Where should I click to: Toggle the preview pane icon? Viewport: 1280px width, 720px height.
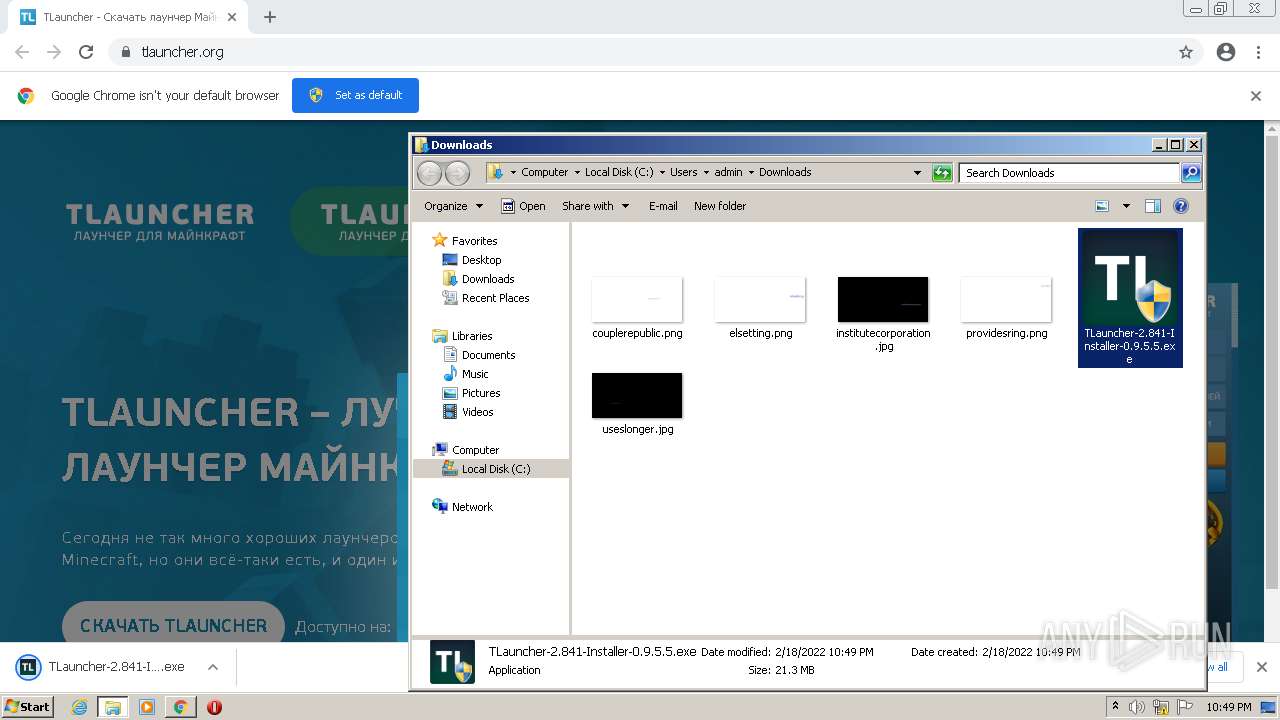(1153, 206)
